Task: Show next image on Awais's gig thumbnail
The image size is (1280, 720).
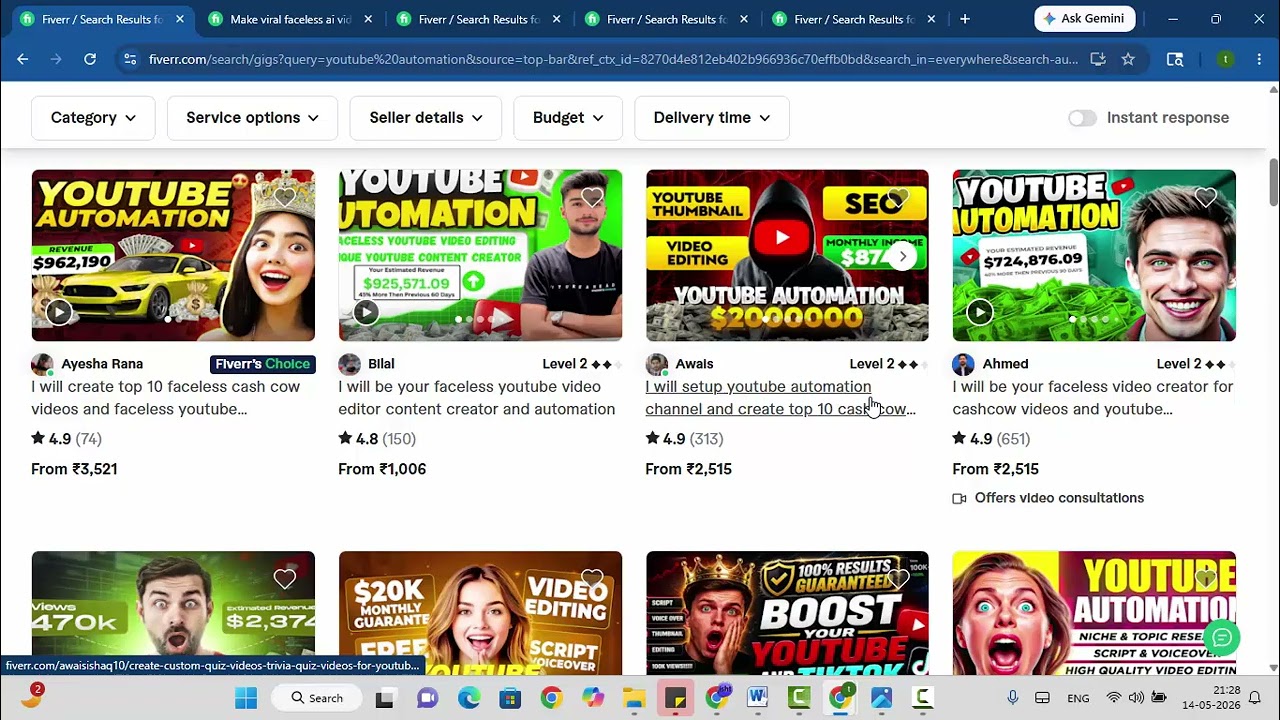Action: click(x=902, y=256)
